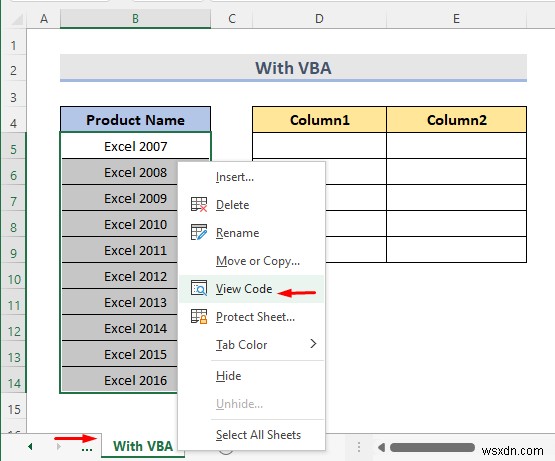Click the With VBA title cell
Viewport: 555px width, 461px height.
click(x=293, y=68)
